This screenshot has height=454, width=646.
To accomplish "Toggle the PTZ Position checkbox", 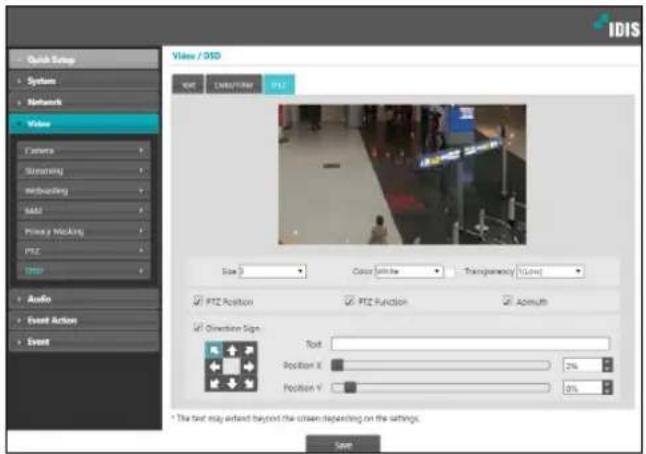I will [198, 301].
